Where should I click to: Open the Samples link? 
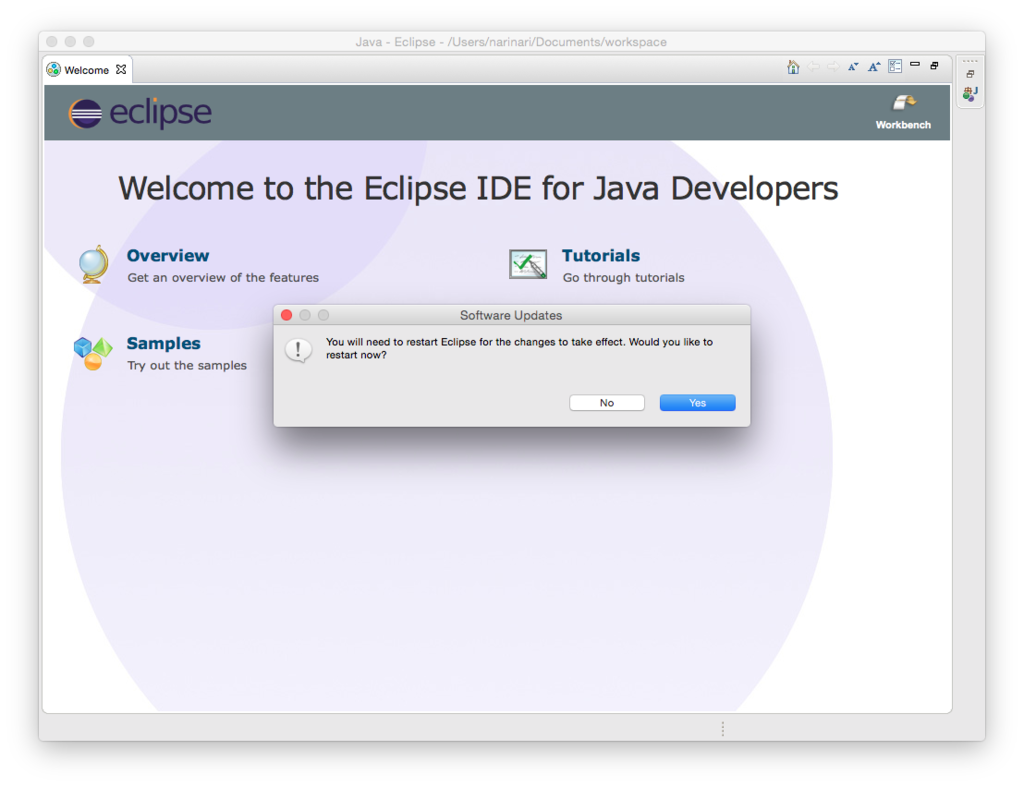pyautogui.click(x=163, y=344)
